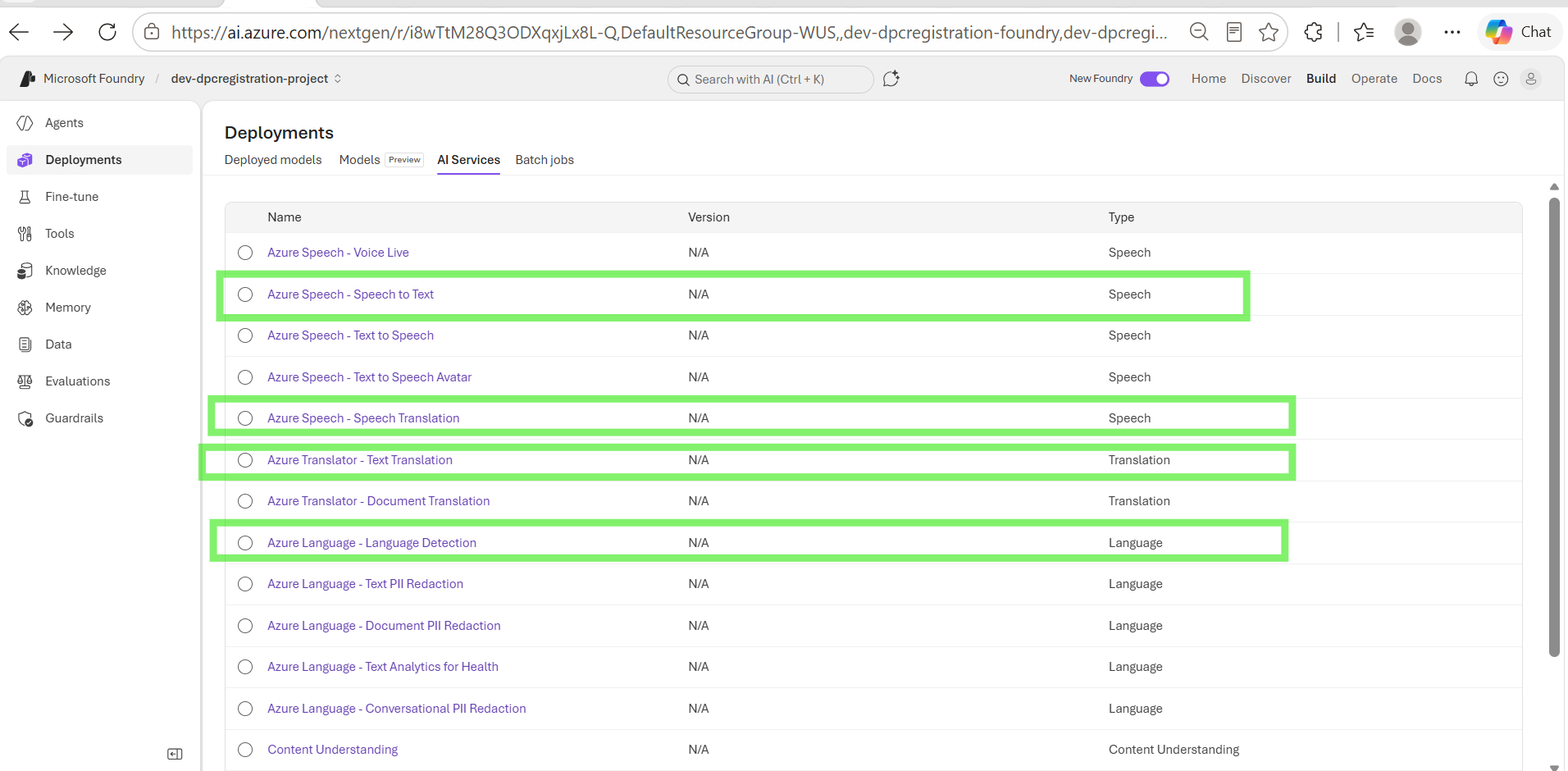This screenshot has width=1568, height=771.
Task: Open the browser extensions puzzle icon
Action: click(x=1314, y=32)
